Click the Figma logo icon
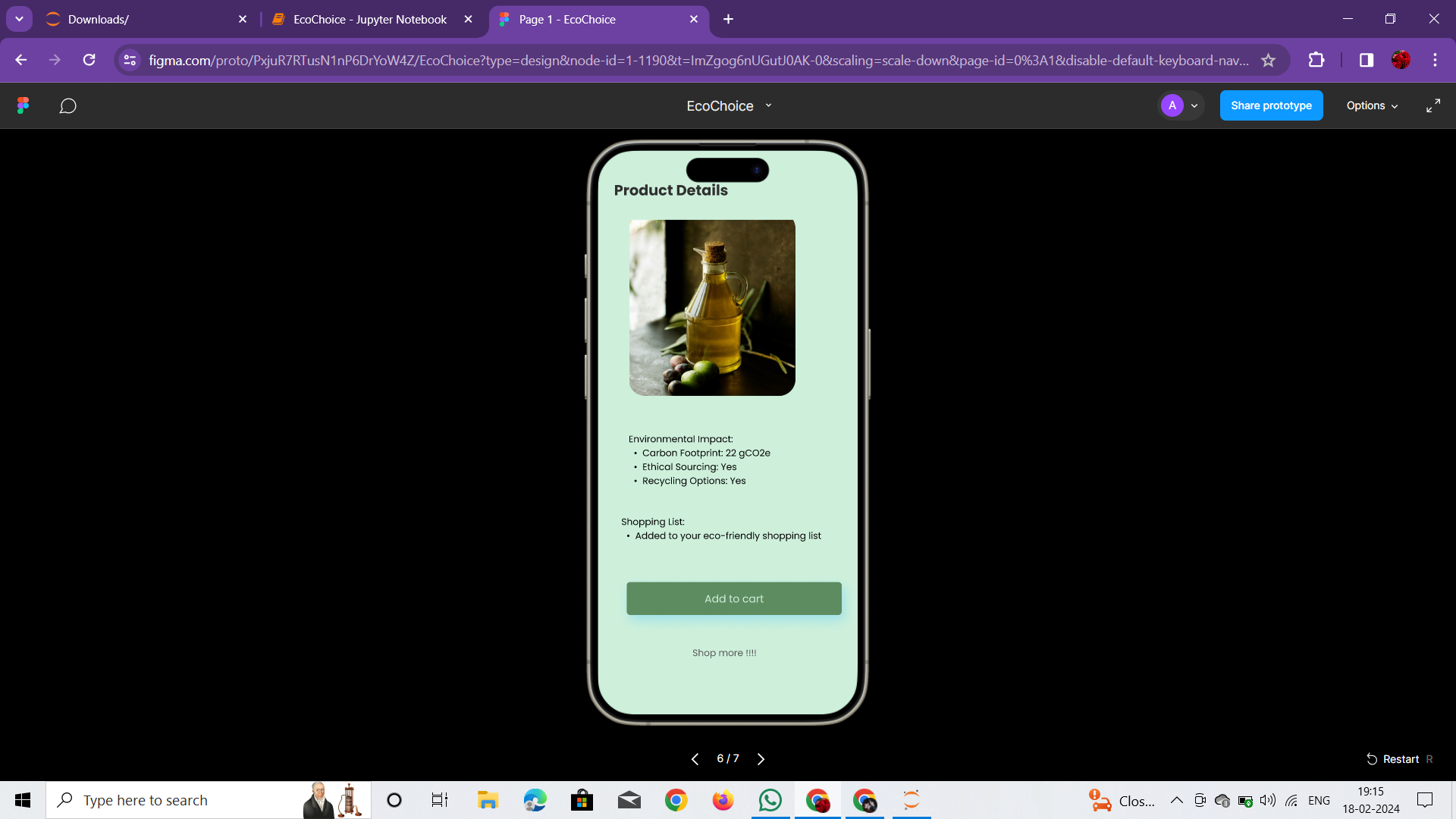This screenshot has height=819, width=1456. tap(23, 105)
